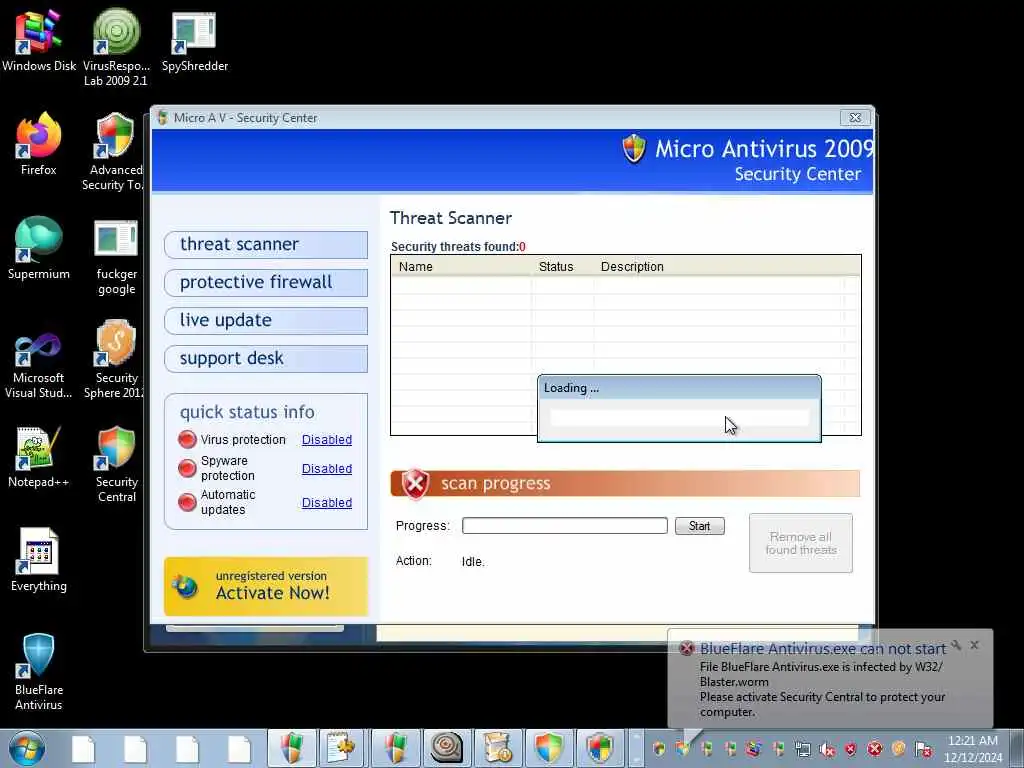Select the BlueFlare Antivirus desktop icon
Screen dimensions: 1024x768
[x=39, y=671]
